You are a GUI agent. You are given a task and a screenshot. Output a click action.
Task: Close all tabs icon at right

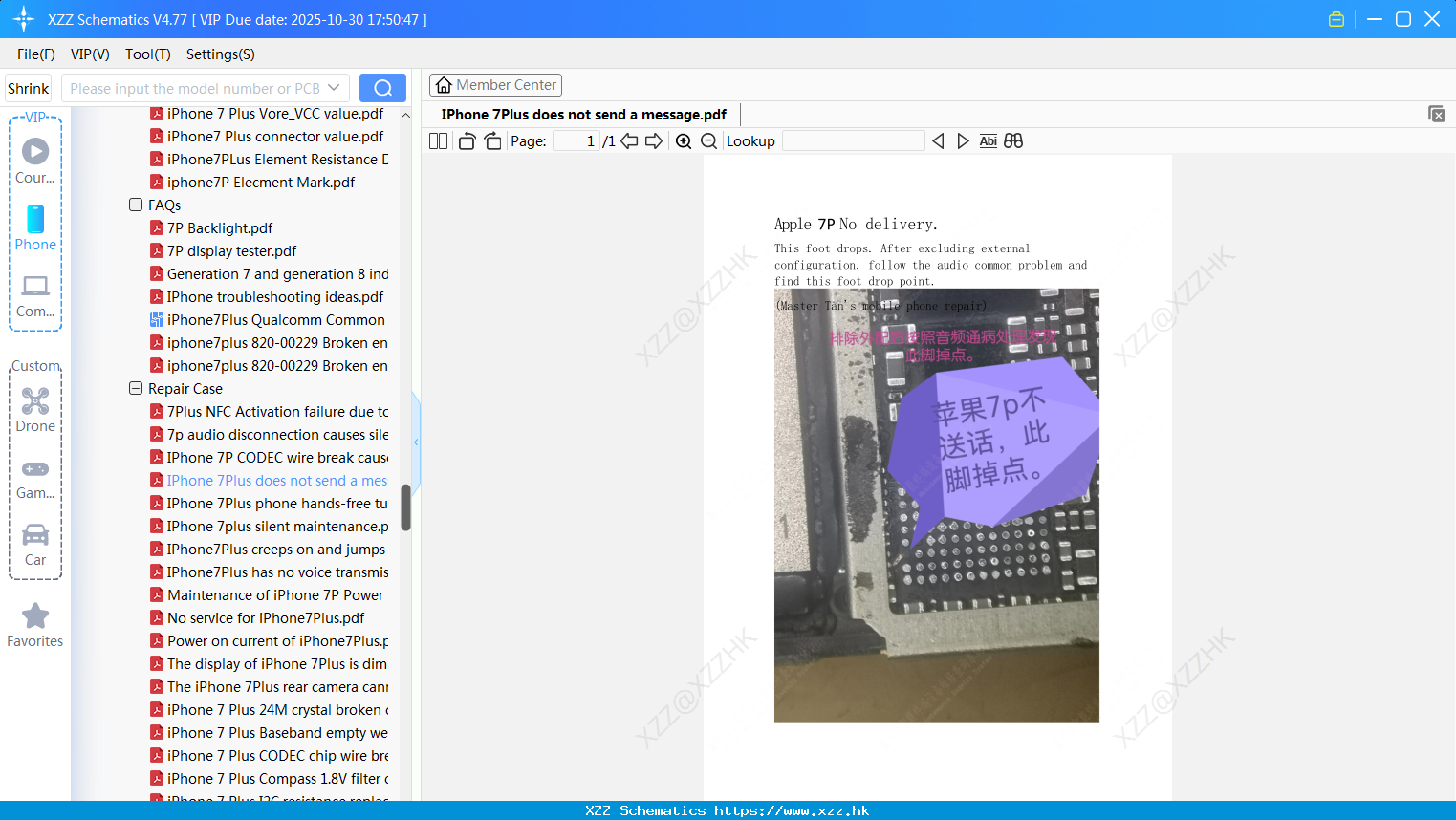[x=1437, y=114]
